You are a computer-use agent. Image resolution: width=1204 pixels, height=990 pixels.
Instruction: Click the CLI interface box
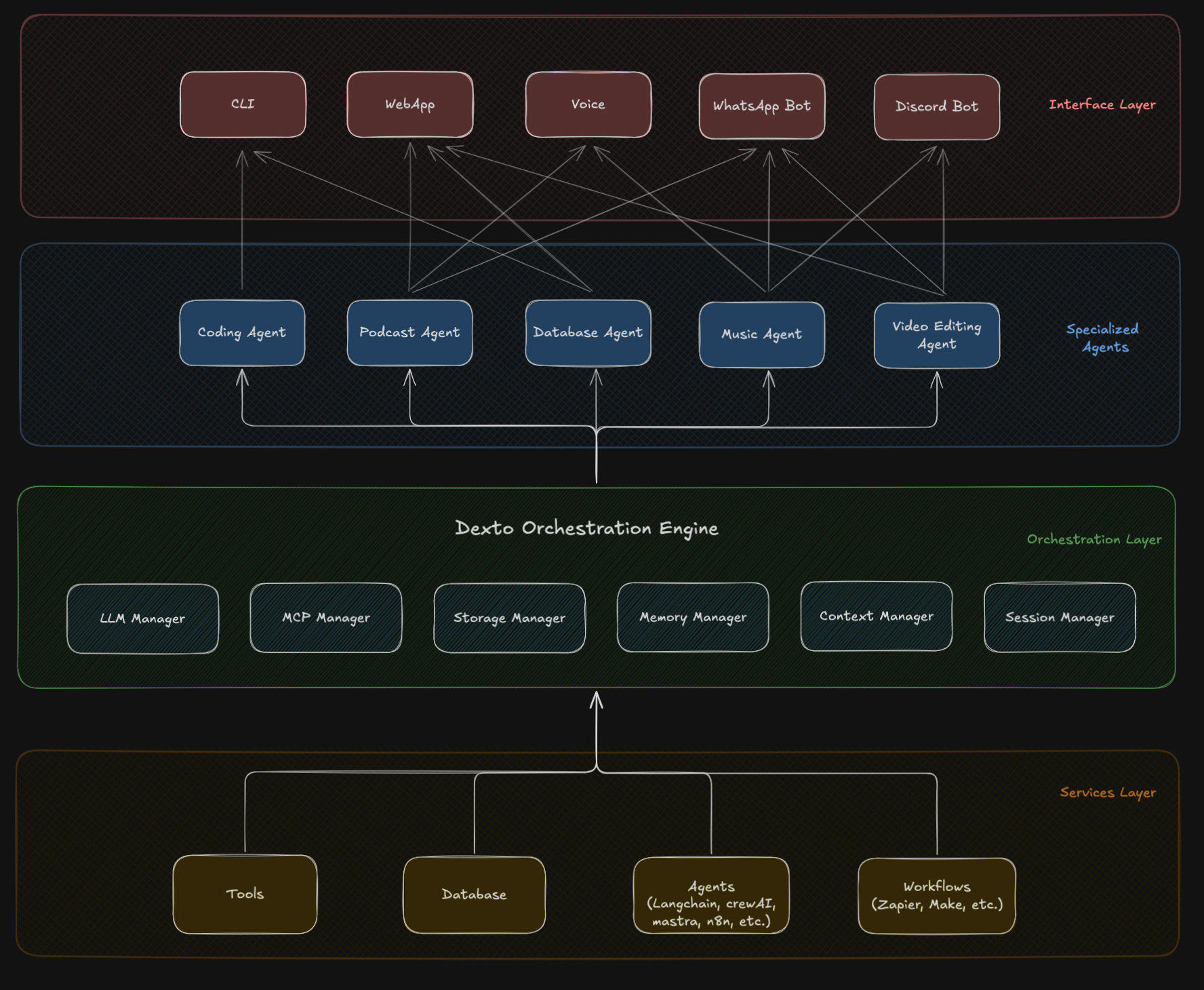[x=243, y=104]
